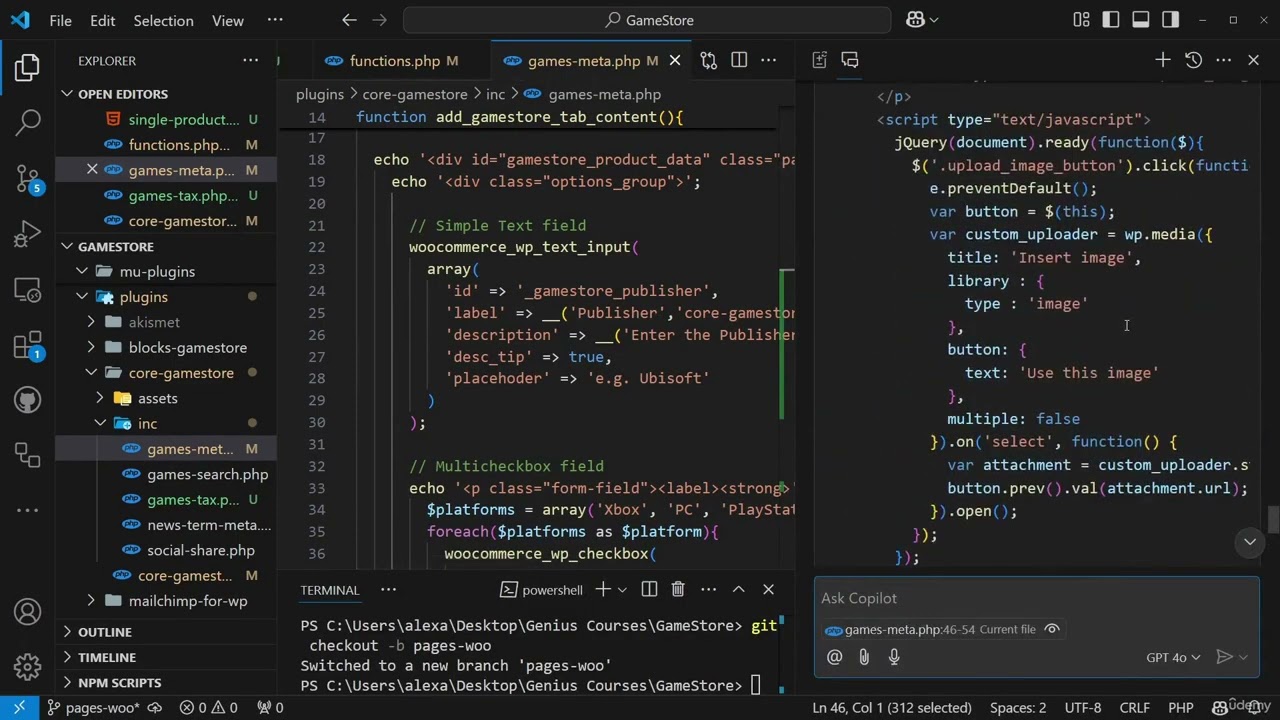Change language mode PHP
This screenshot has width=1280, height=720.
tap(1181, 708)
